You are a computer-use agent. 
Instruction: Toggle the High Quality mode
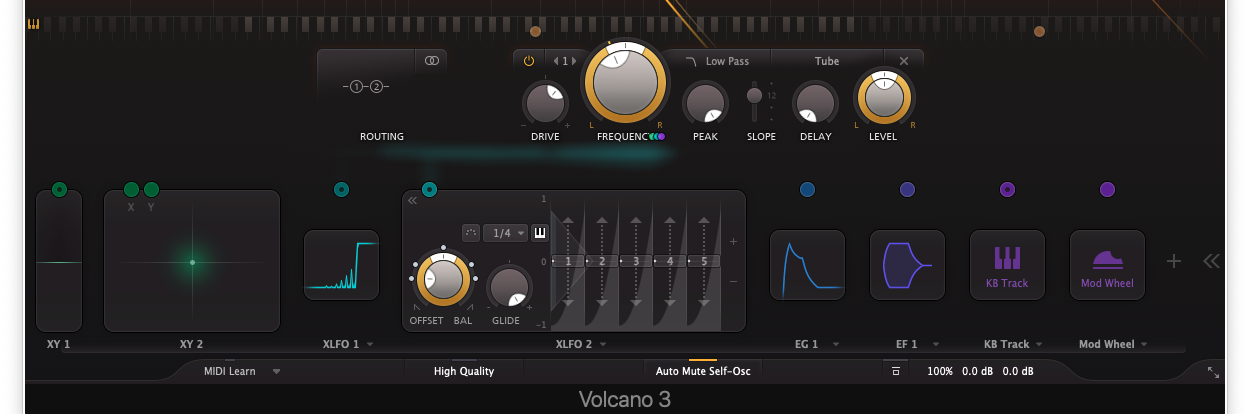[463, 371]
